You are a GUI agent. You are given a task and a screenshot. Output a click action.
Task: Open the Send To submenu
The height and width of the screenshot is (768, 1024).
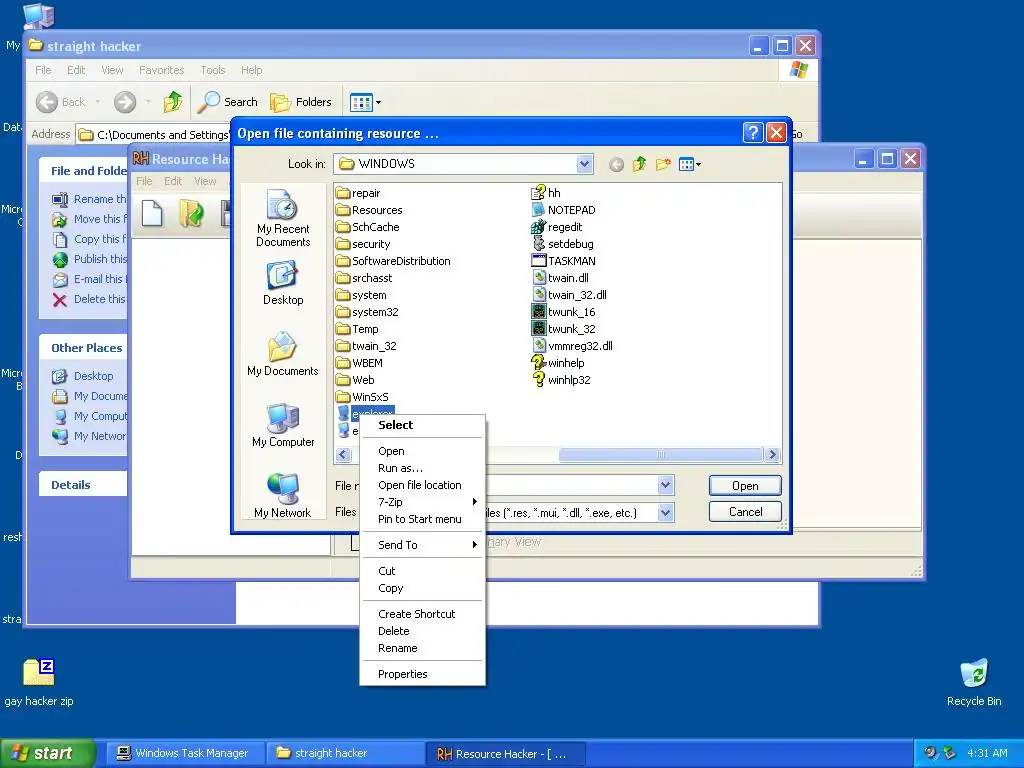[x=423, y=545]
